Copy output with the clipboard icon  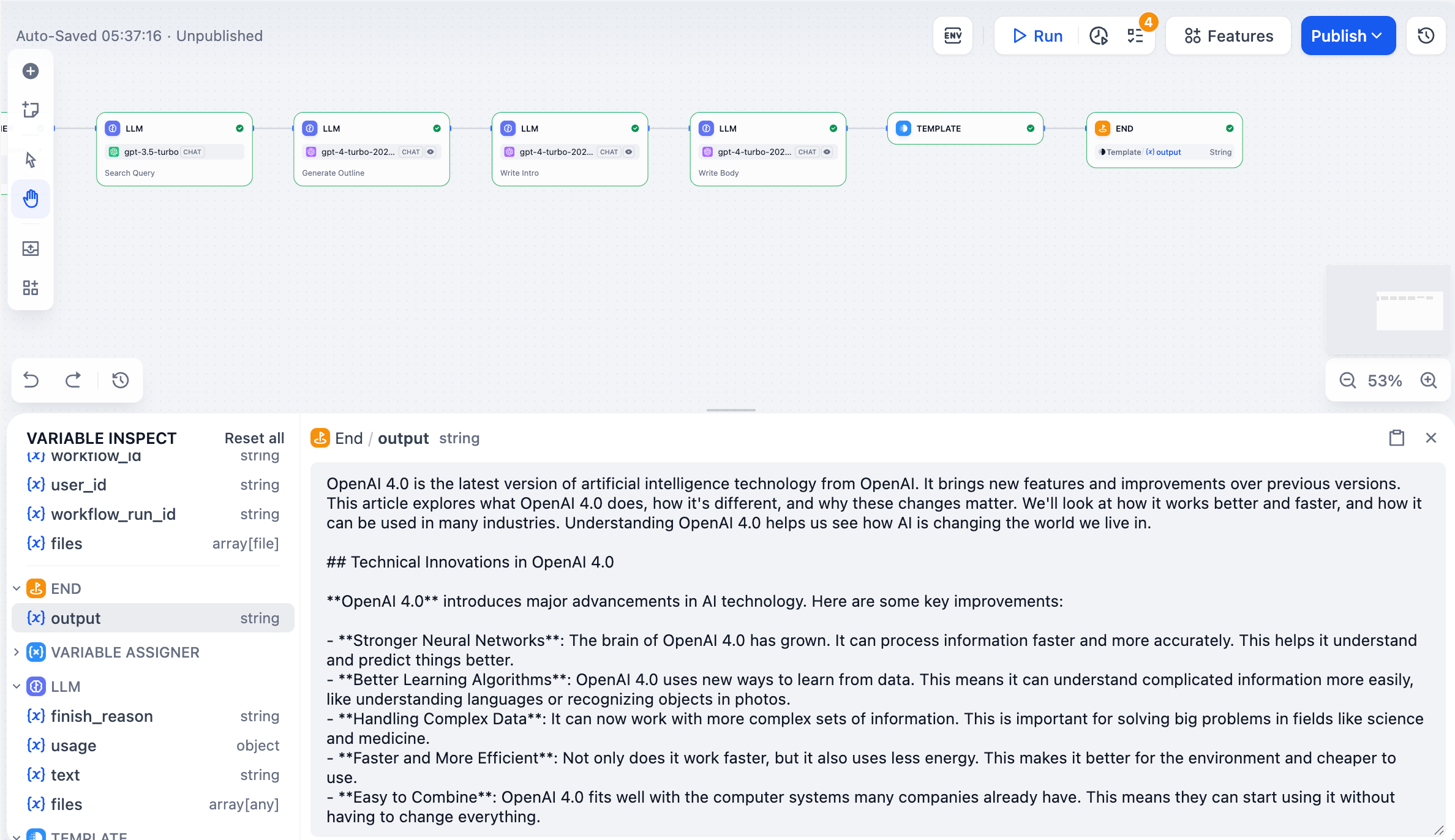[x=1397, y=438]
